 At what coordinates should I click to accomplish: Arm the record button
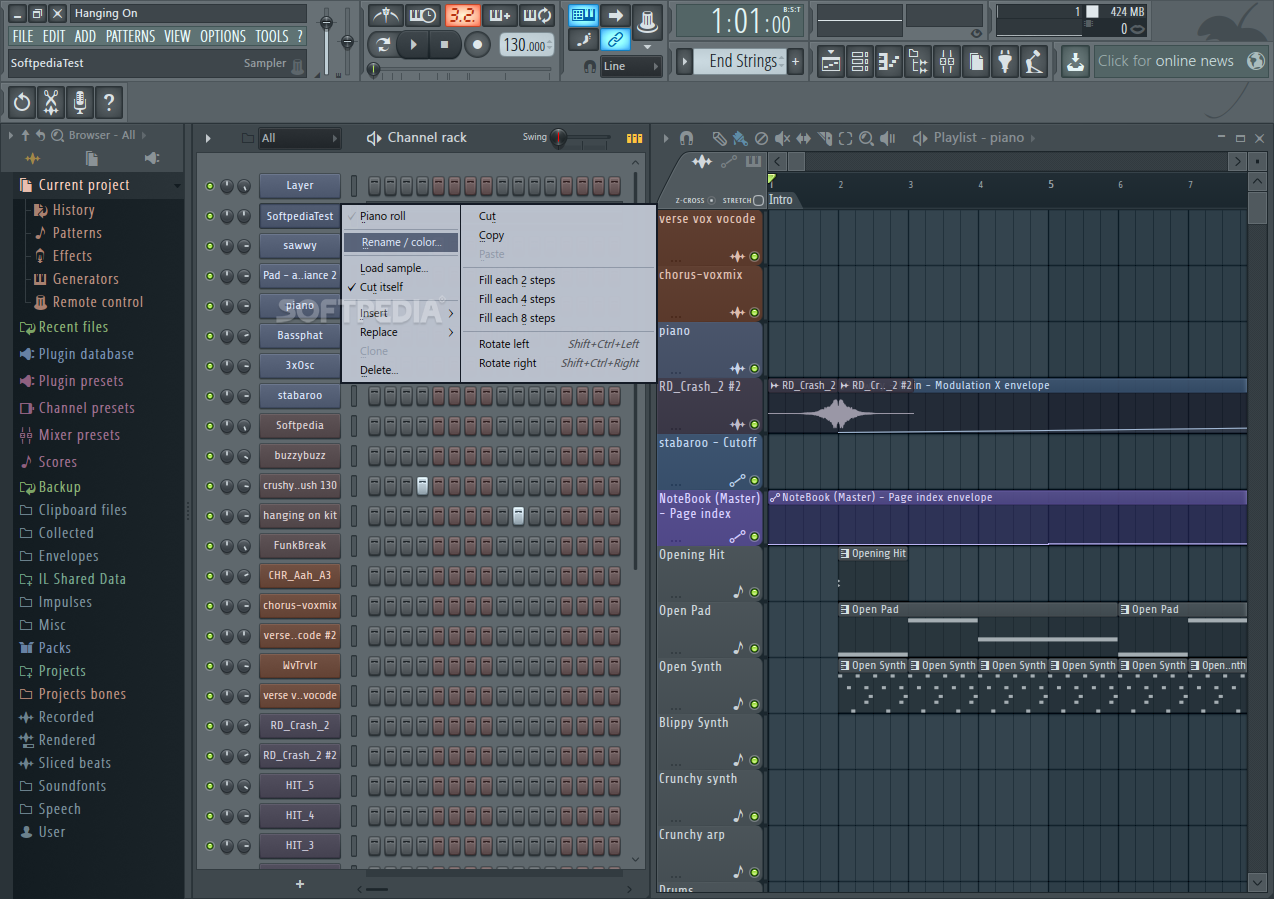point(478,44)
